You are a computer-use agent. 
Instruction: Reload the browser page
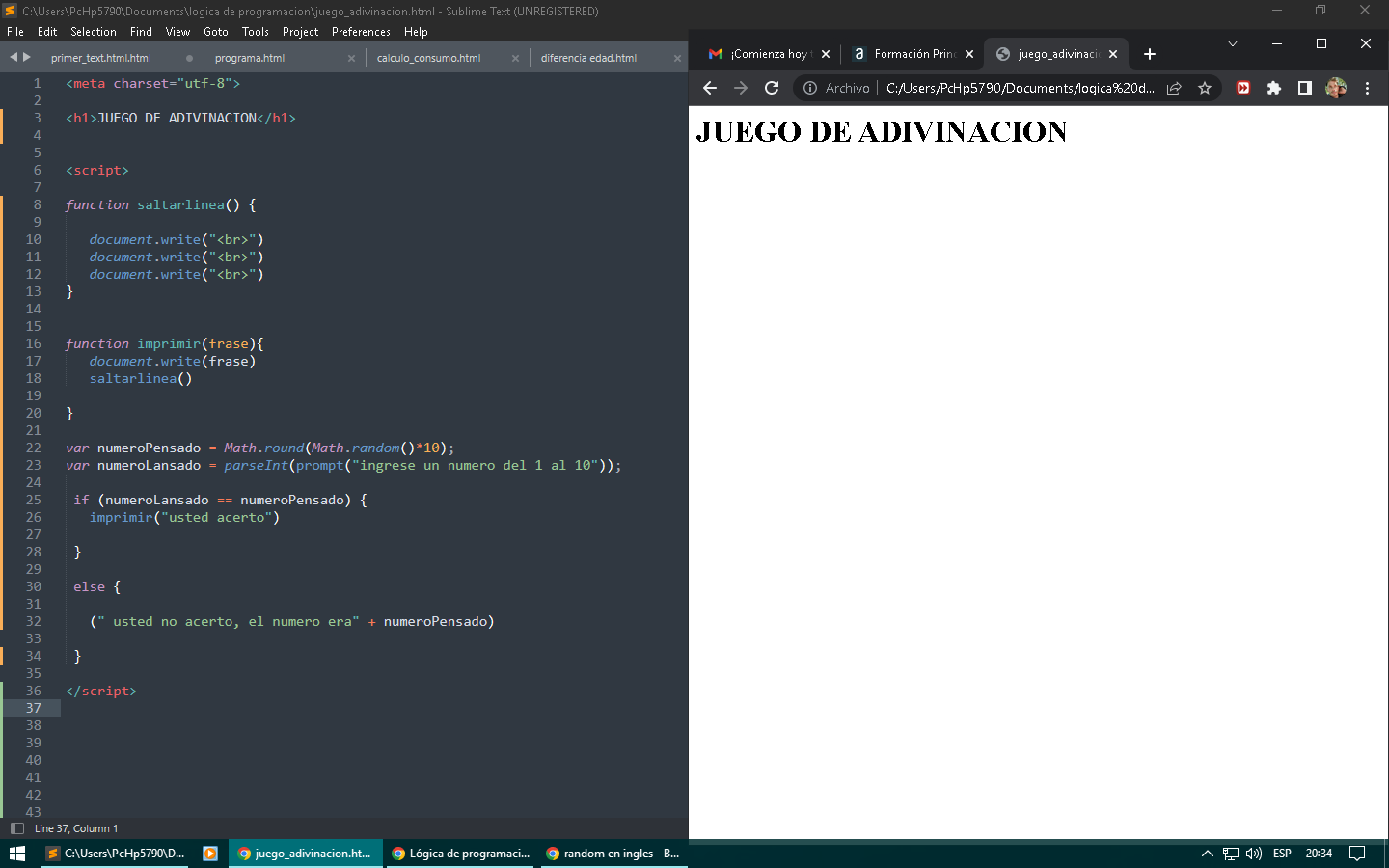pos(772,88)
